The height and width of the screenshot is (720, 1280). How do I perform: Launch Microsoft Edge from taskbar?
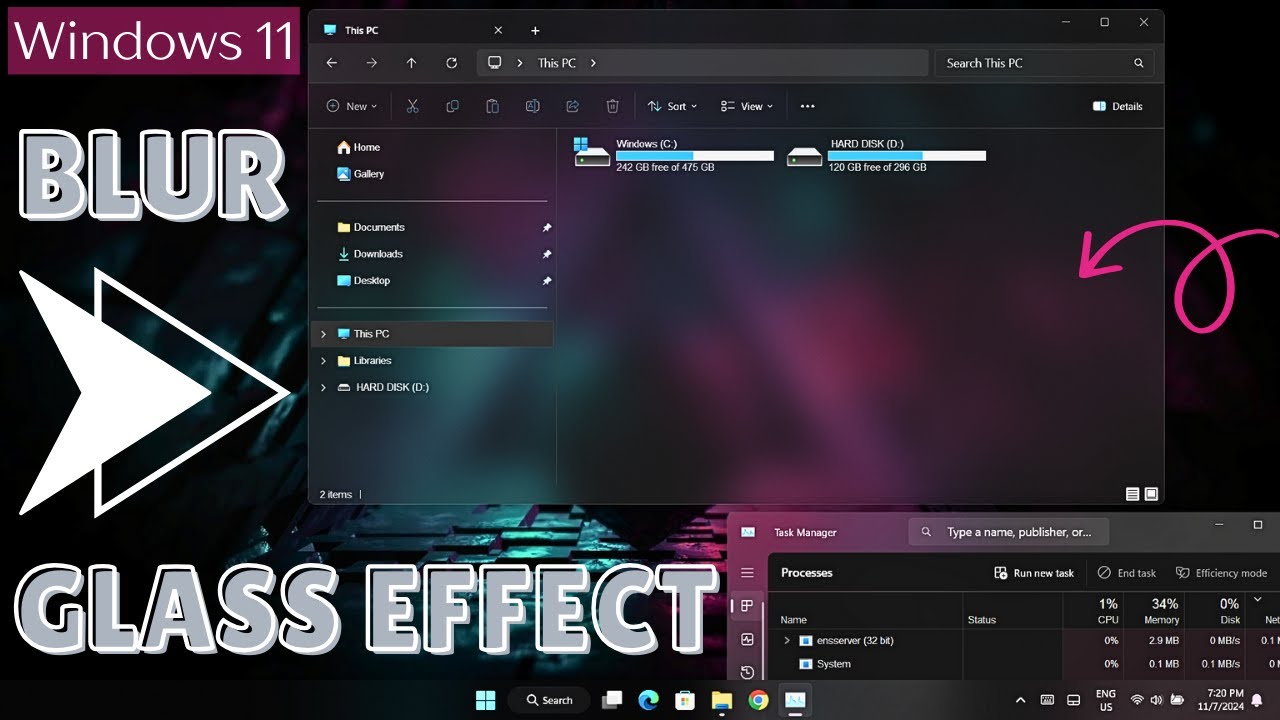tap(649, 700)
